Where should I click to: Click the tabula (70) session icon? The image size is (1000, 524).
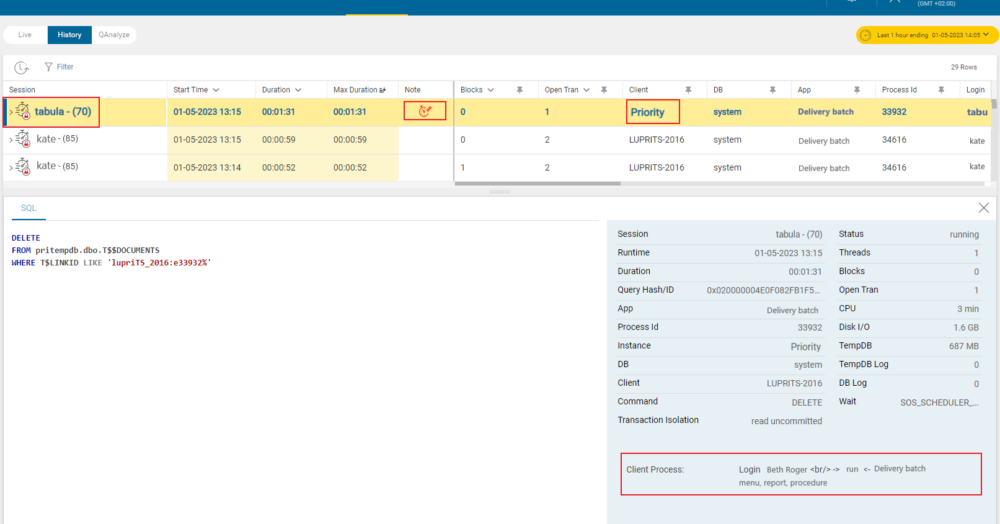[23, 112]
